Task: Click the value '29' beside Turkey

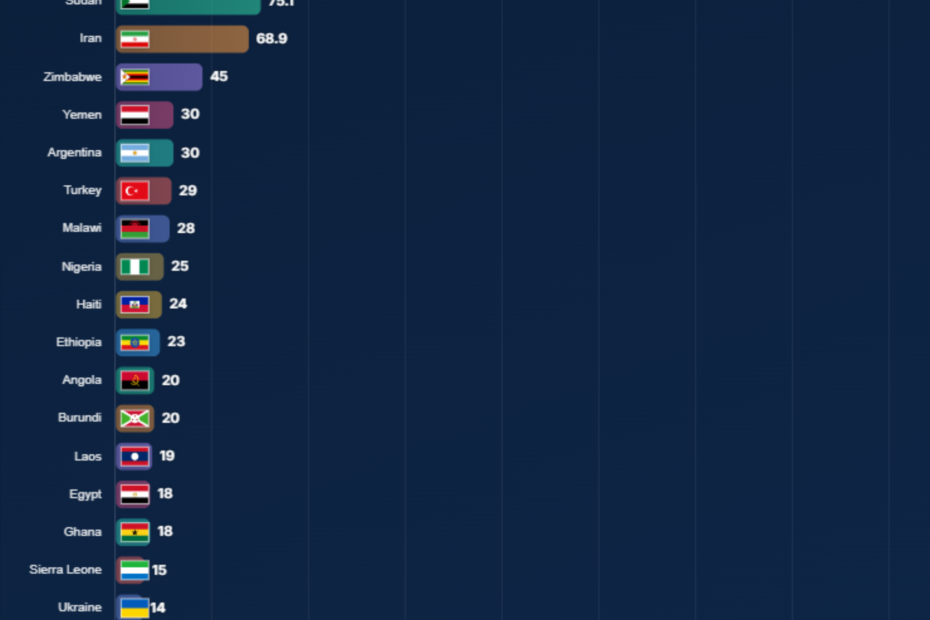Action: [x=187, y=190]
